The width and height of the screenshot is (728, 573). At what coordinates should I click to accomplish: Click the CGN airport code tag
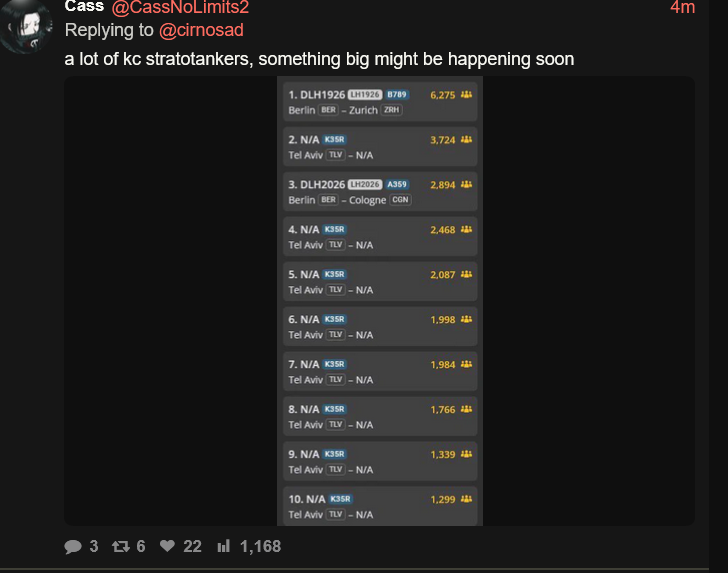tap(400, 200)
